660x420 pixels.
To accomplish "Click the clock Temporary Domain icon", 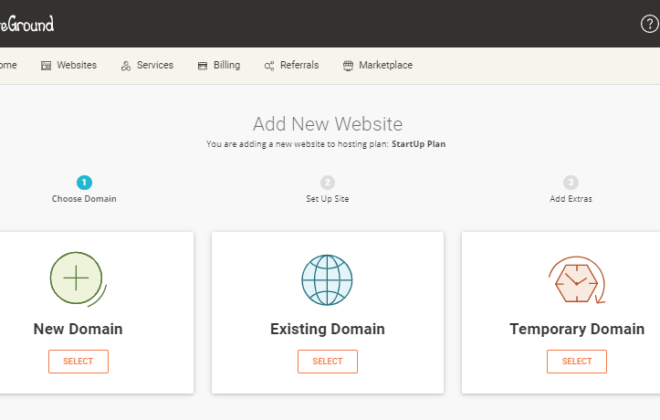I will [x=577, y=280].
